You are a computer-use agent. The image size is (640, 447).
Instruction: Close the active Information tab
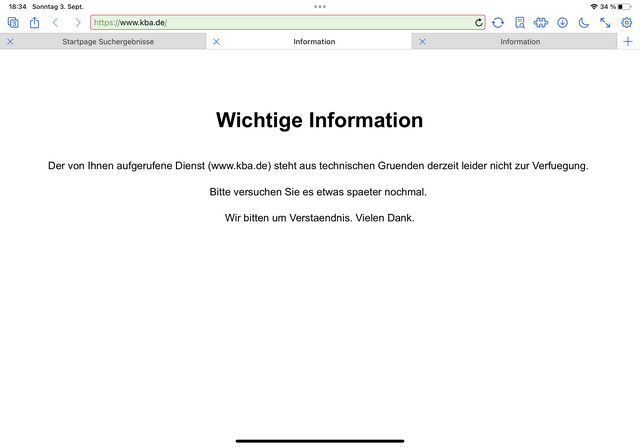click(x=217, y=42)
